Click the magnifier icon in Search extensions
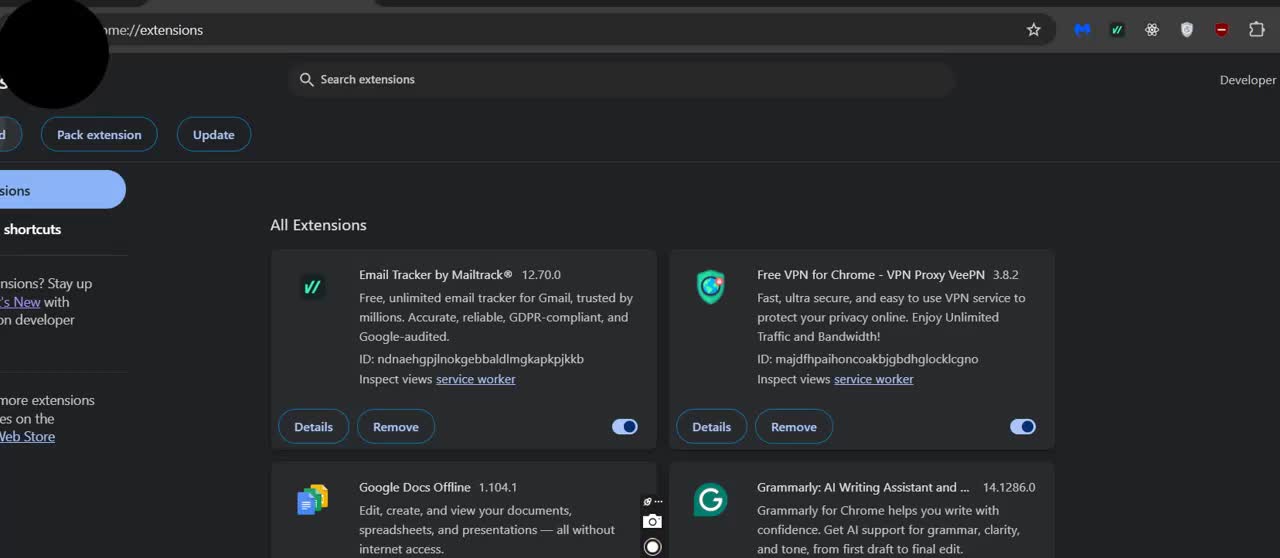1280x558 pixels. (306, 79)
